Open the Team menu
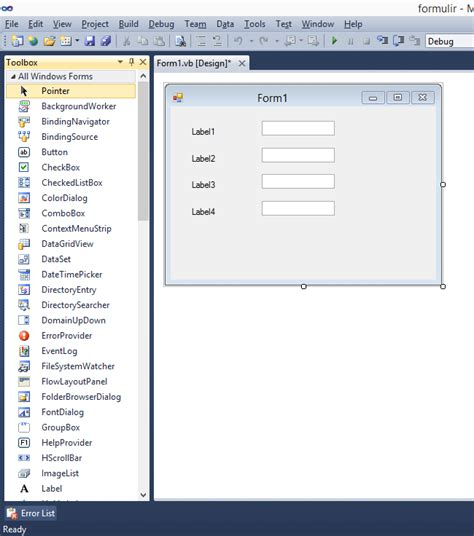The height and width of the screenshot is (536, 474). 195,24
